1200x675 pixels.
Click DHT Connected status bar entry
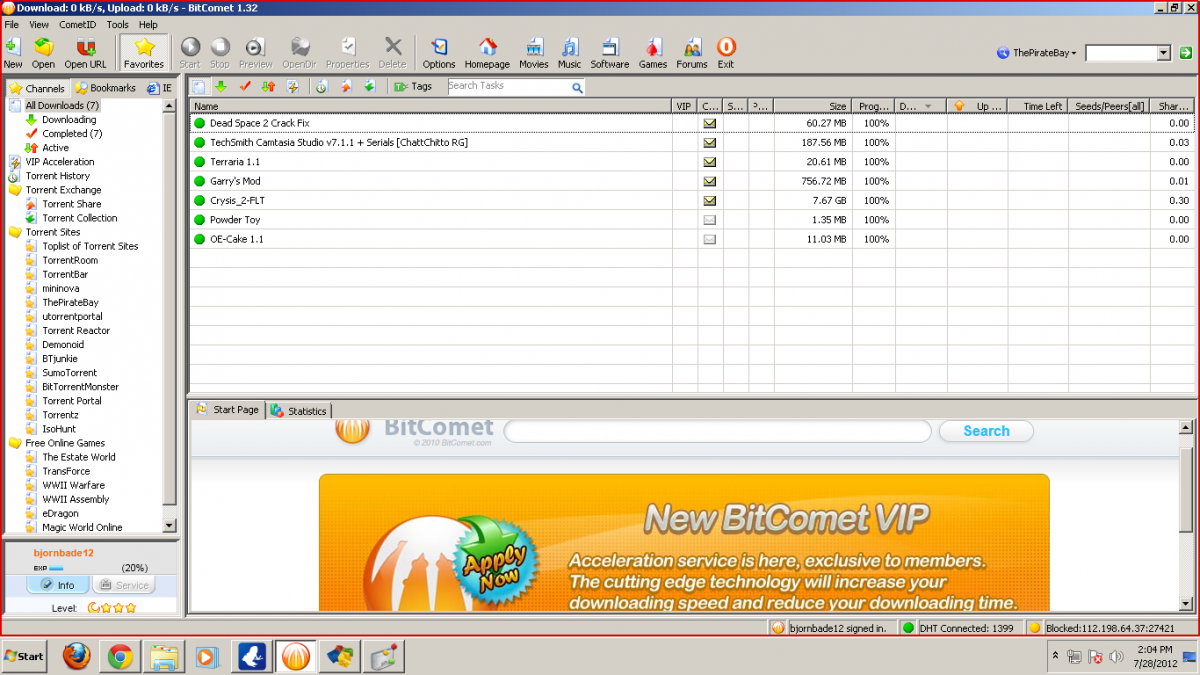coord(959,628)
